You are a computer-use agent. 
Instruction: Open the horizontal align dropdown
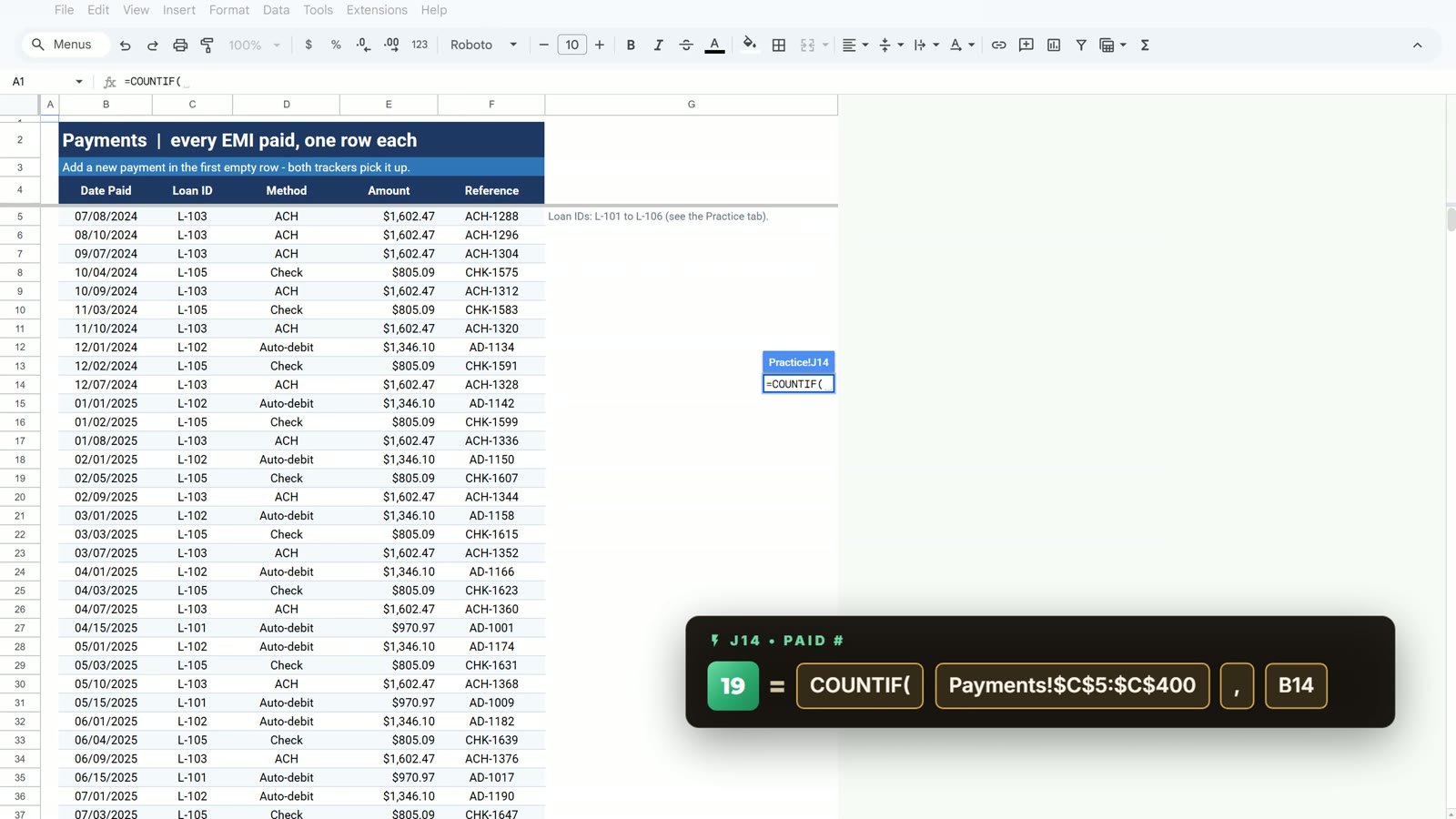click(854, 45)
